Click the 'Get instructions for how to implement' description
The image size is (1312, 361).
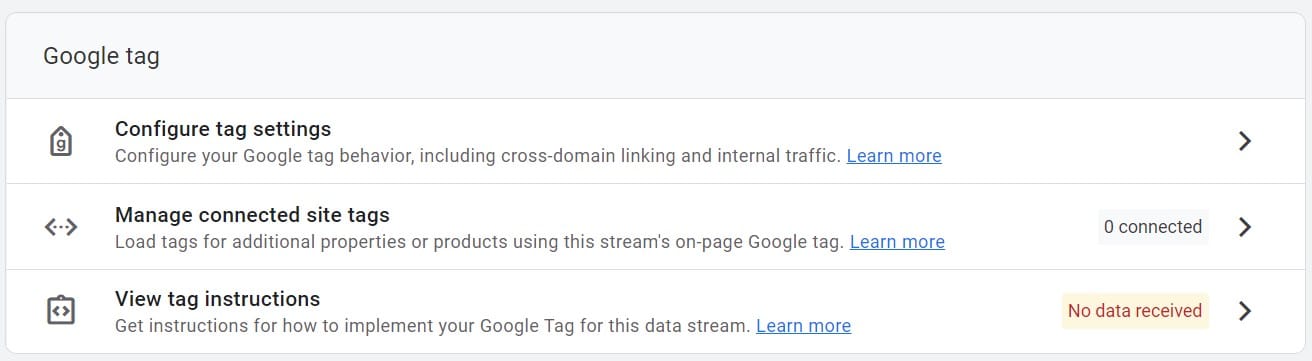(x=432, y=326)
